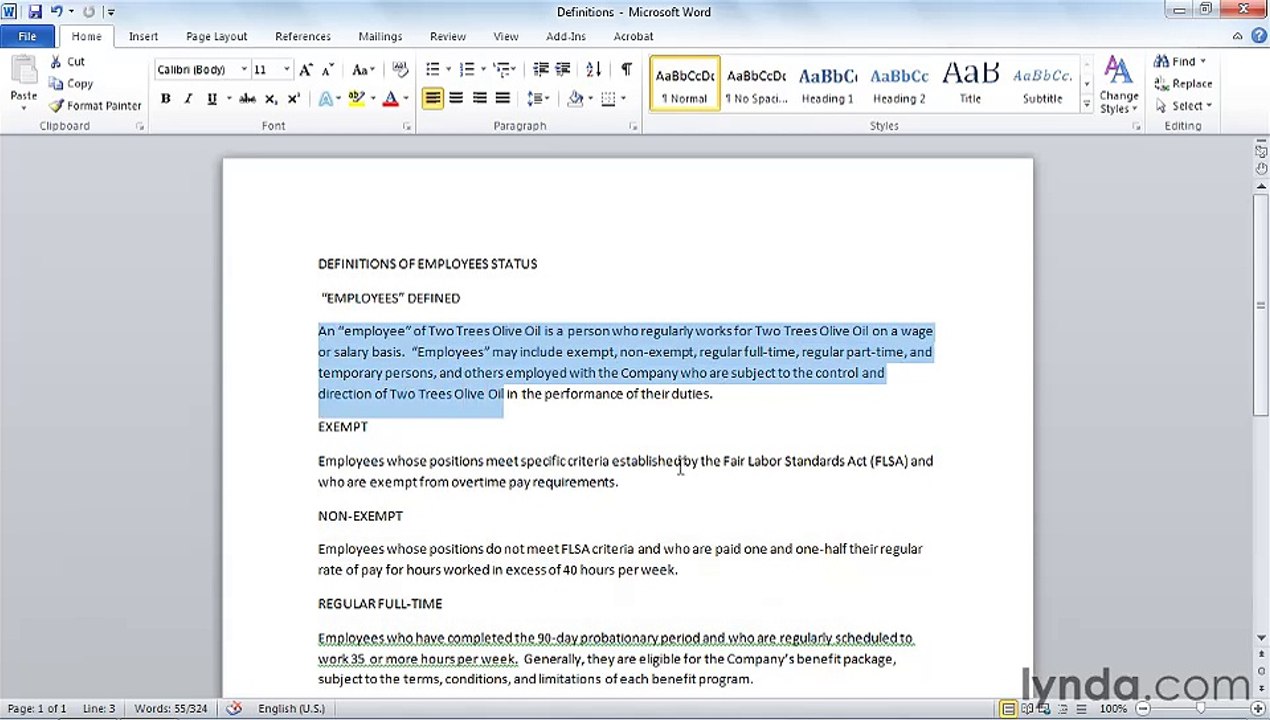1270x720 pixels.
Task: Apply the Heading 2 style
Action: pyautogui.click(x=899, y=84)
